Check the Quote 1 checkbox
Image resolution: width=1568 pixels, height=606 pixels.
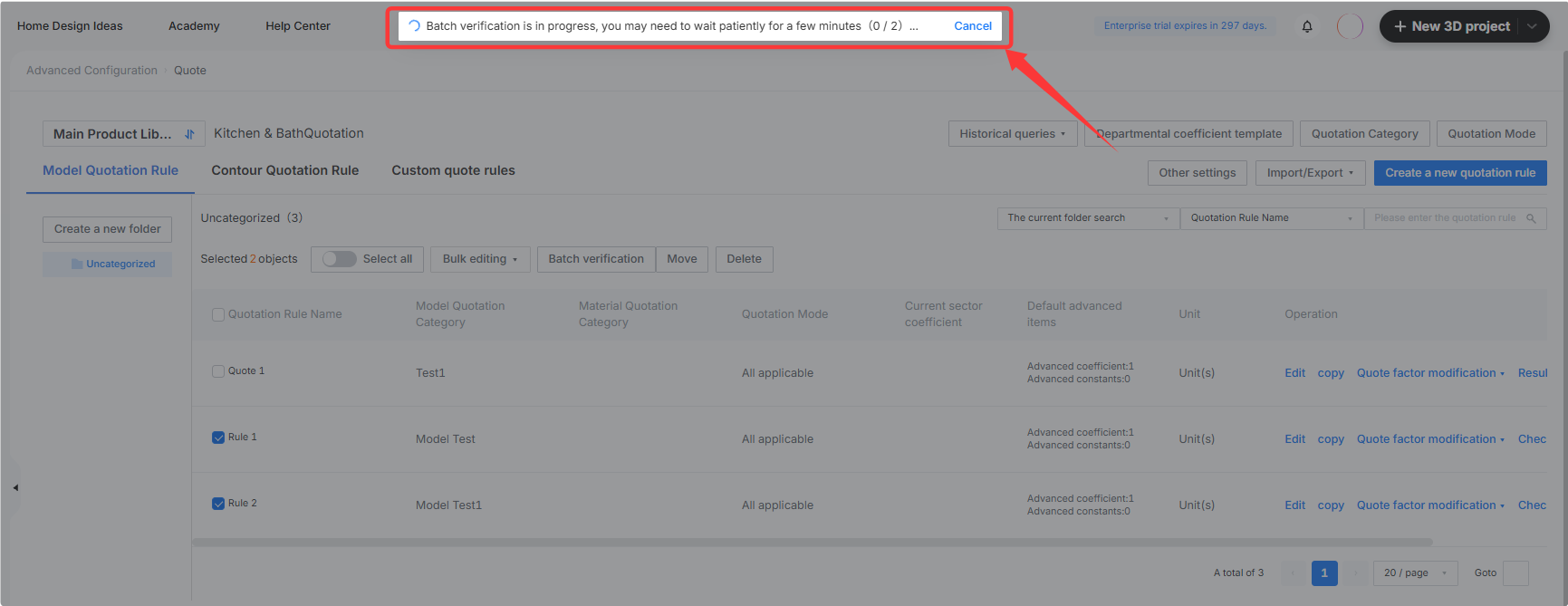coord(218,371)
